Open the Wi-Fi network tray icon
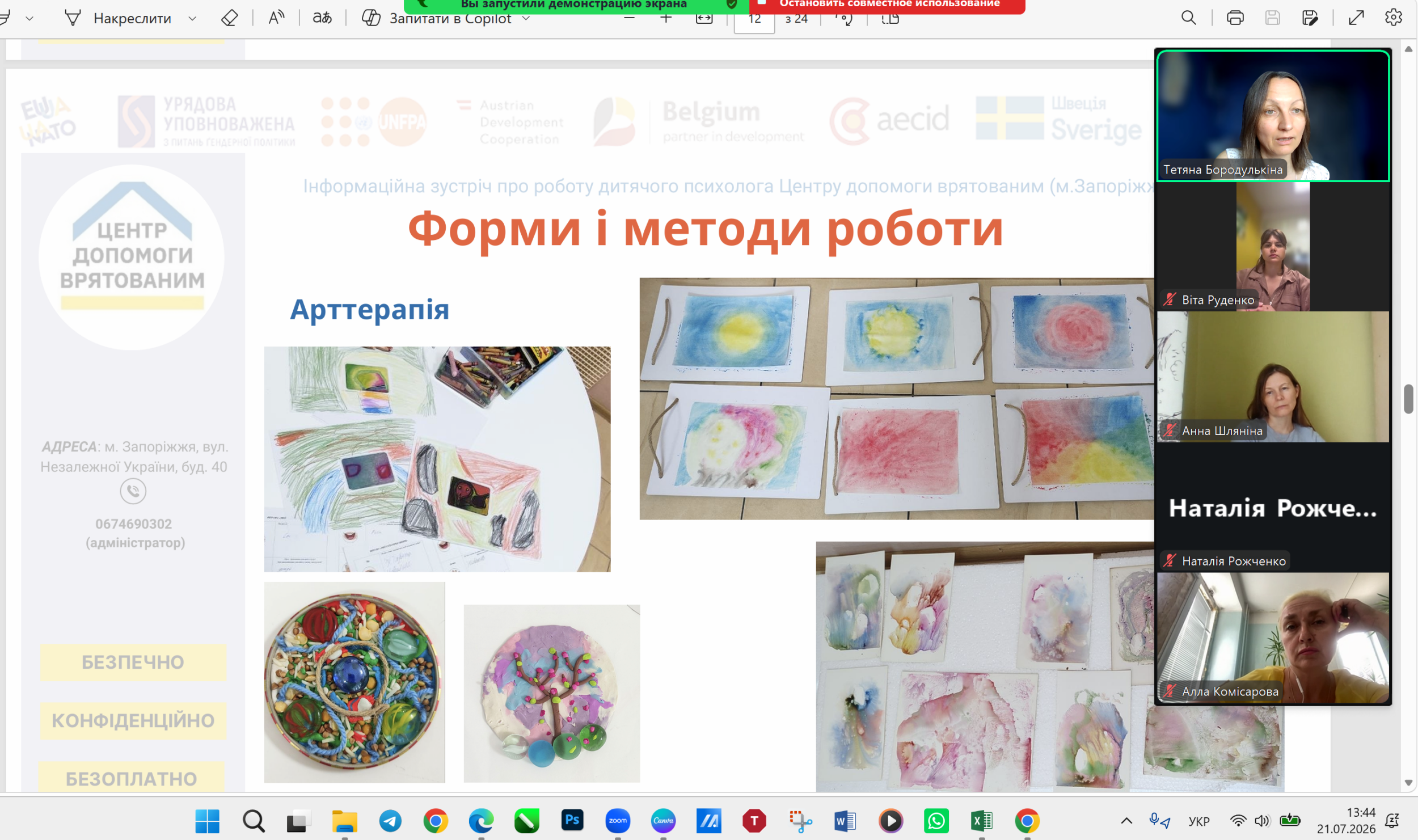Viewport: 1418px width, 840px height. tap(1238, 821)
